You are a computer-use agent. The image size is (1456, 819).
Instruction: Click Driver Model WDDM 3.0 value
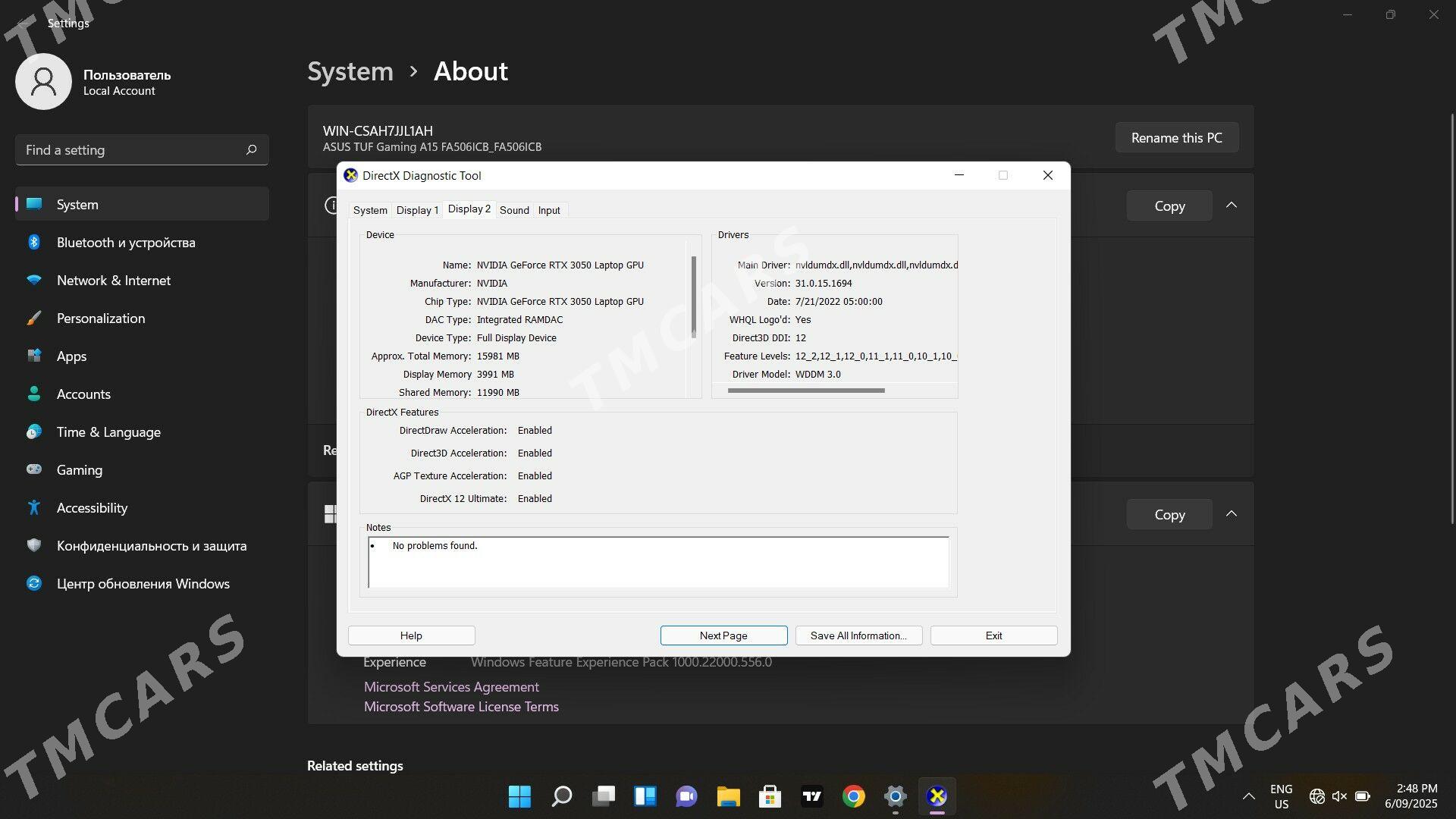tap(817, 375)
